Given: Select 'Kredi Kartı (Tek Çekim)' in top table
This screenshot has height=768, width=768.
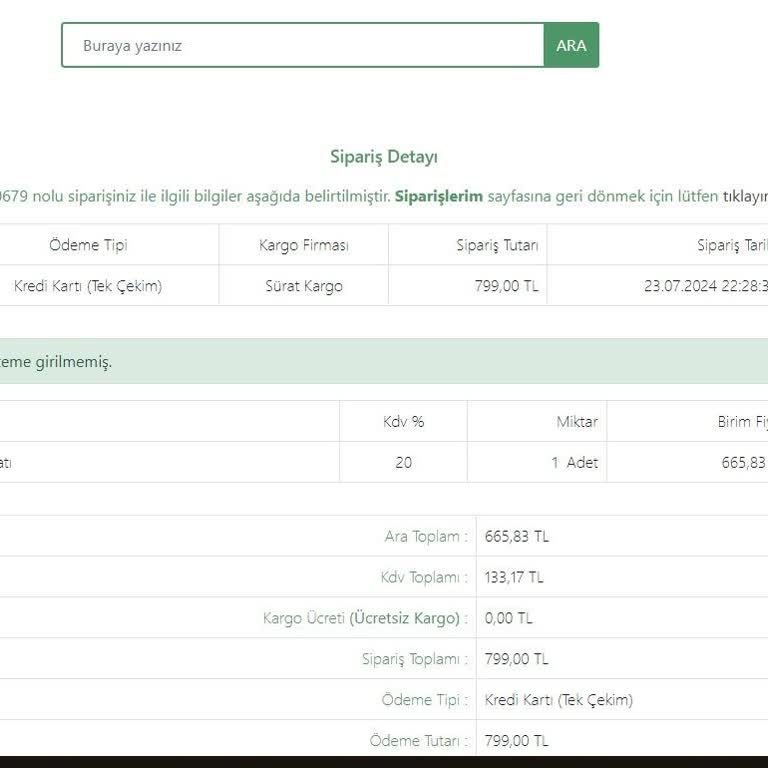Looking at the screenshot, I should click(x=88, y=286).
